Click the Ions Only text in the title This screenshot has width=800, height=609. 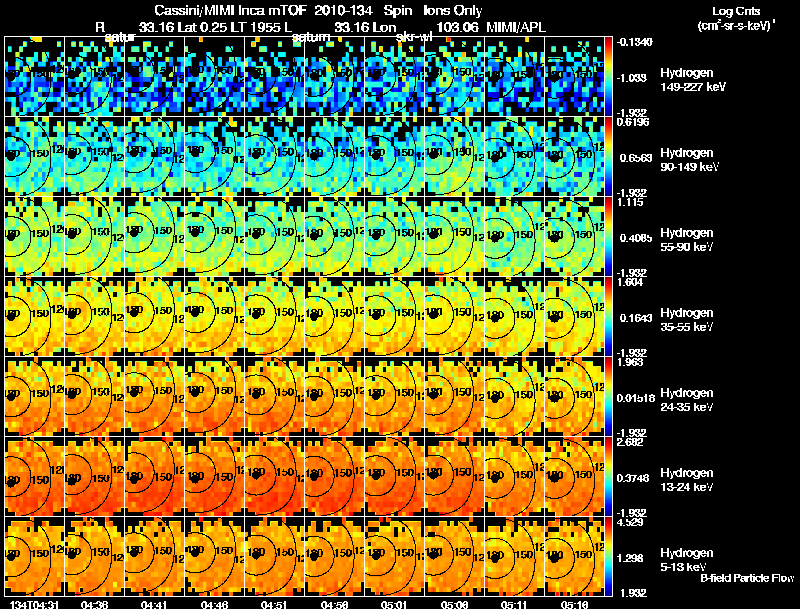click(453, 10)
